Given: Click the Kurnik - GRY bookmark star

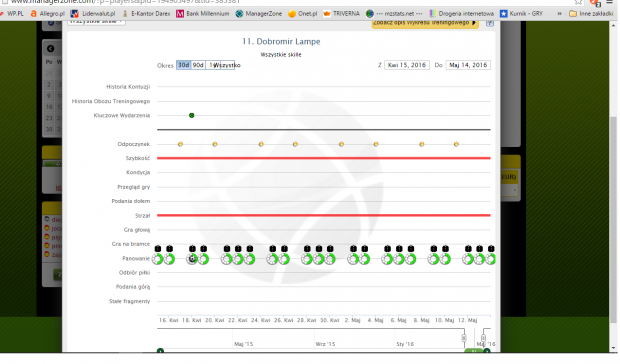Looking at the screenshot, I should [504, 14].
